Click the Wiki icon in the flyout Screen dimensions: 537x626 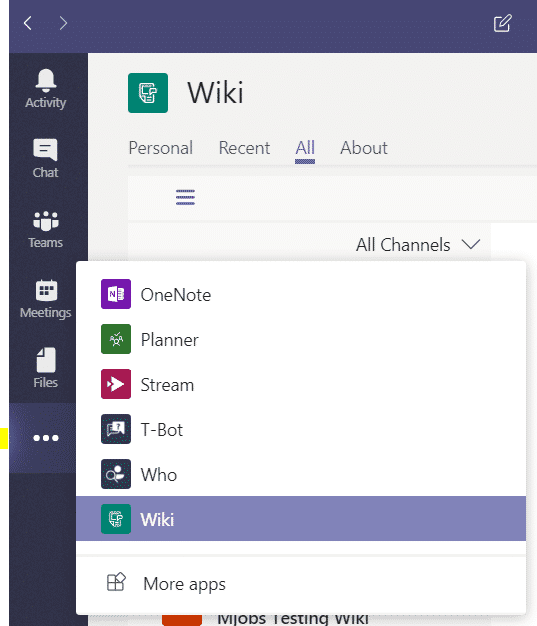[x=116, y=519]
